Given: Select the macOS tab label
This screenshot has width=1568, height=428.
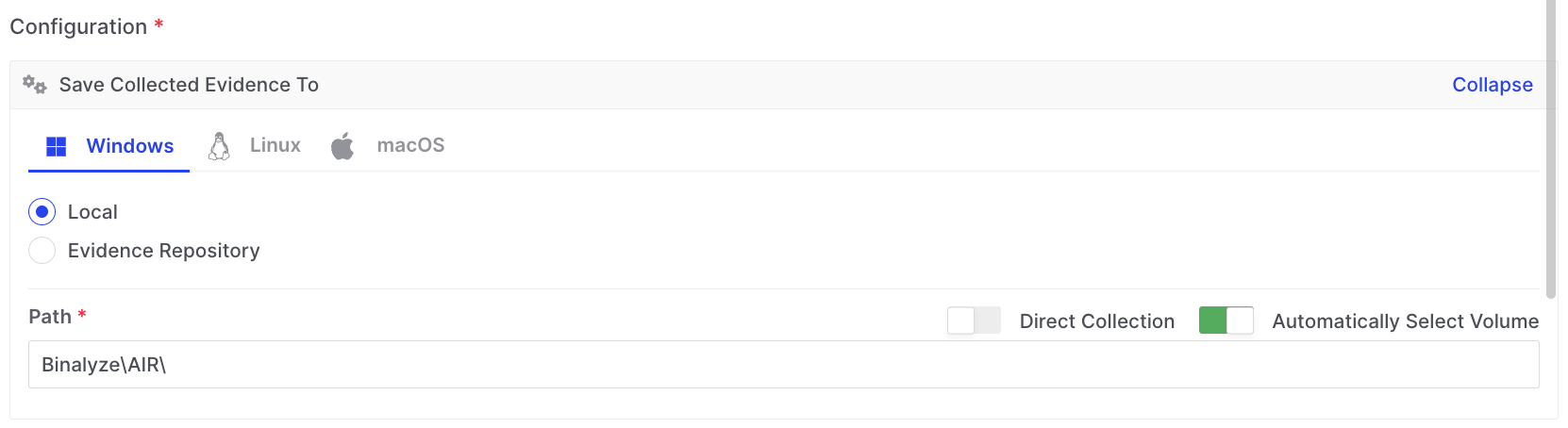Looking at the screenshot, I should point(410,145).
